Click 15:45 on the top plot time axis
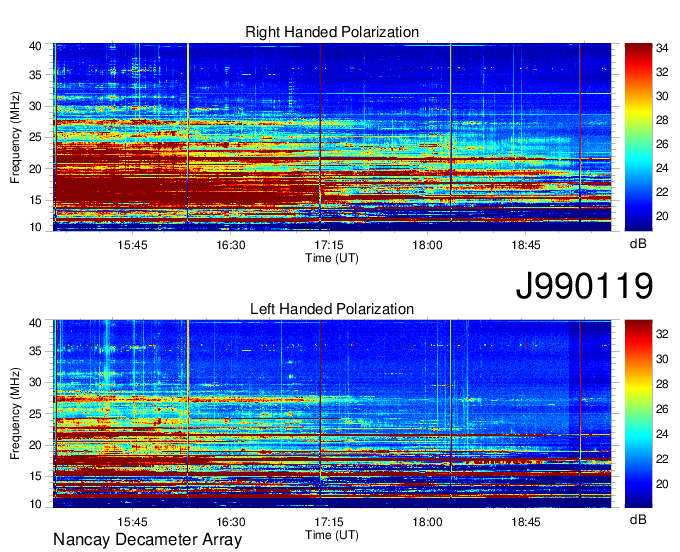 [x=132, y=245]
